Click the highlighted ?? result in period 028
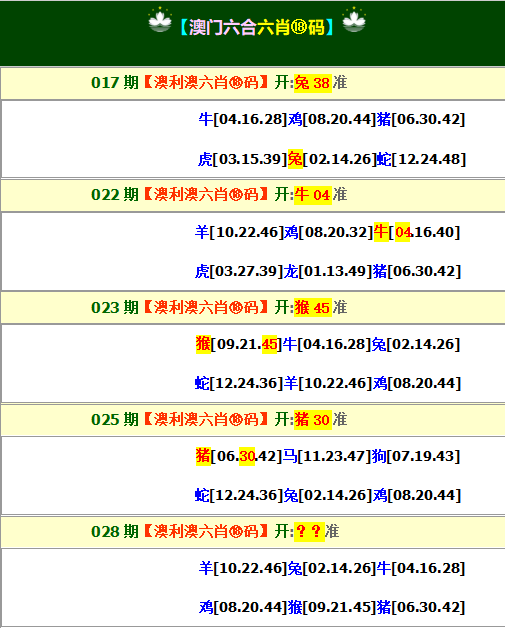The height and width of the screenshot is (628, 505). (x=309, y=532)
